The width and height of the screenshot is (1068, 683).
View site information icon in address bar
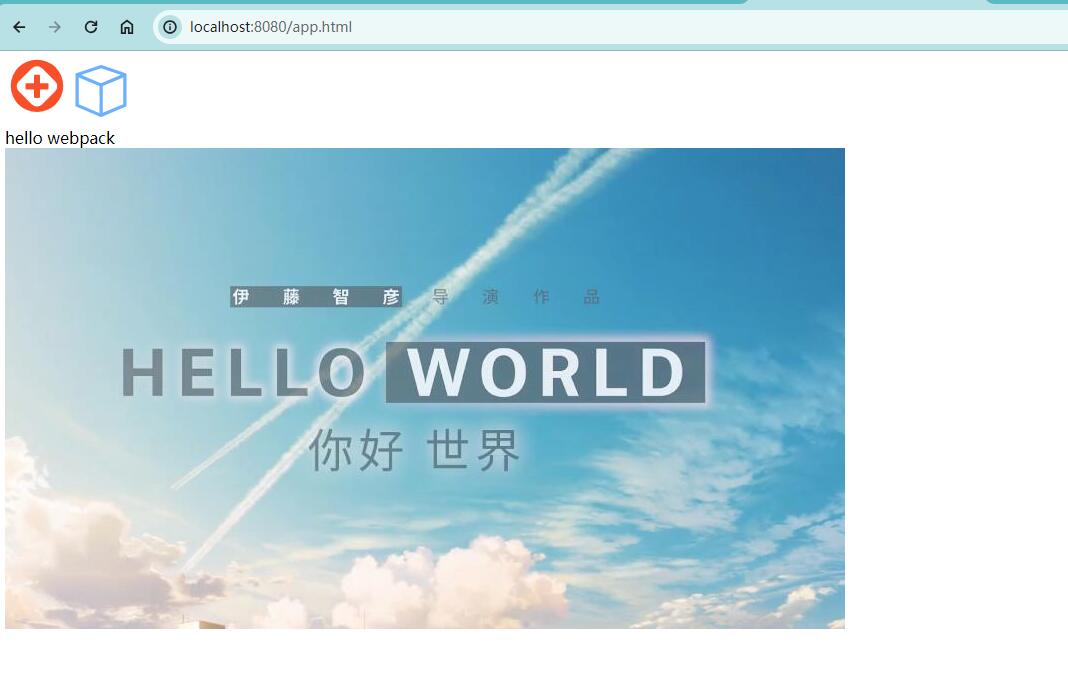(170, 27)
